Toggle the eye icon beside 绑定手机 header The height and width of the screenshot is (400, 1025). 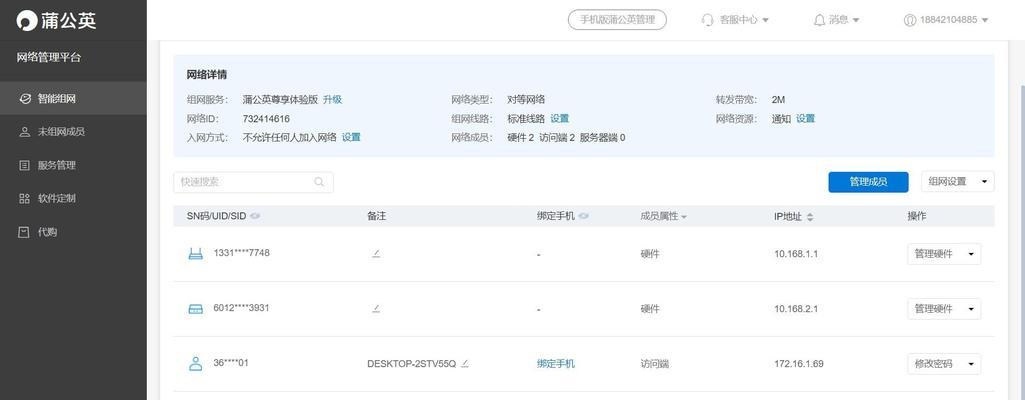pyautogui.click(x=583, y=216)
